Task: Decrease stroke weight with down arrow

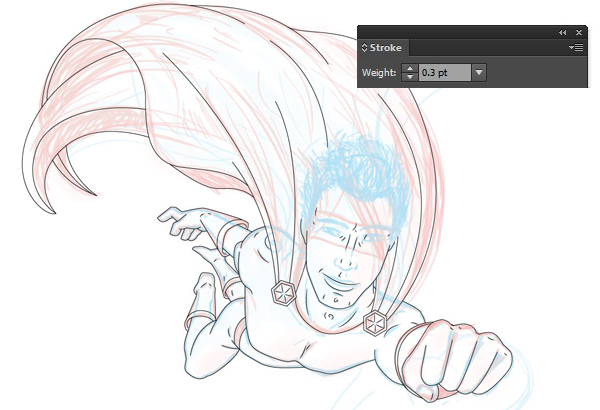Action: point(410,77)
